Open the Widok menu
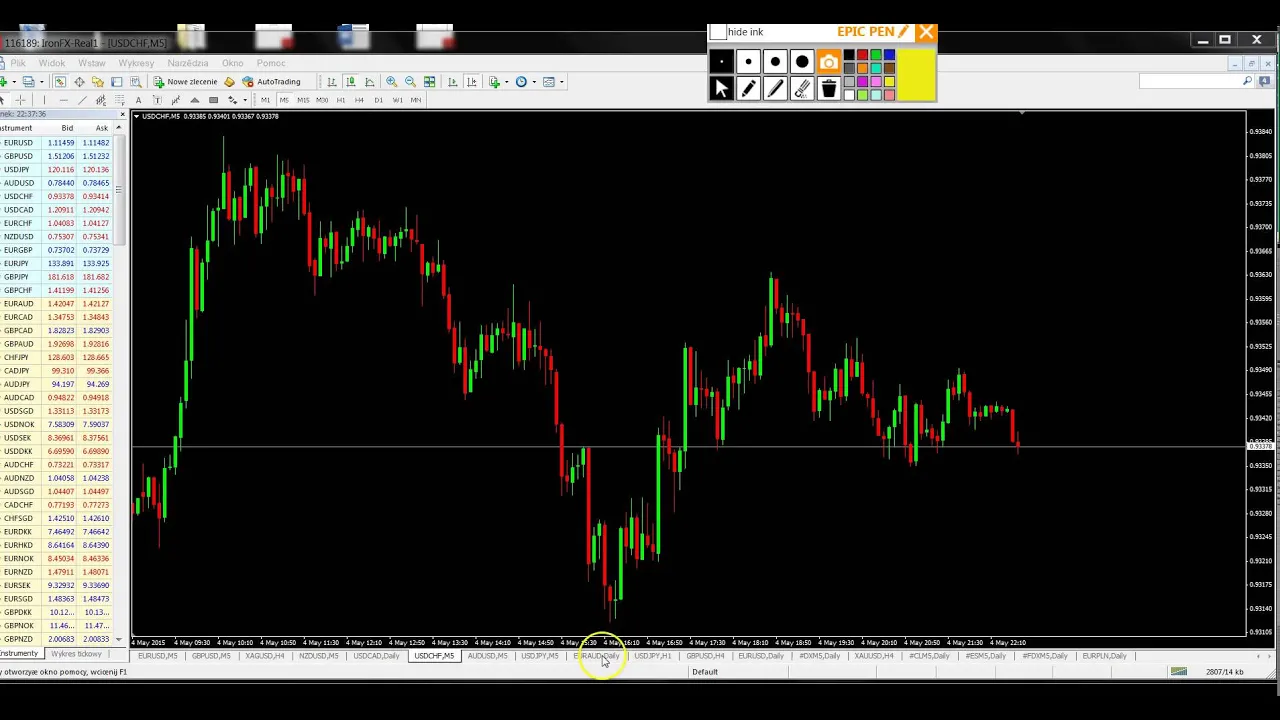This screenshot has width=1280, height=720. coord(51,63)
